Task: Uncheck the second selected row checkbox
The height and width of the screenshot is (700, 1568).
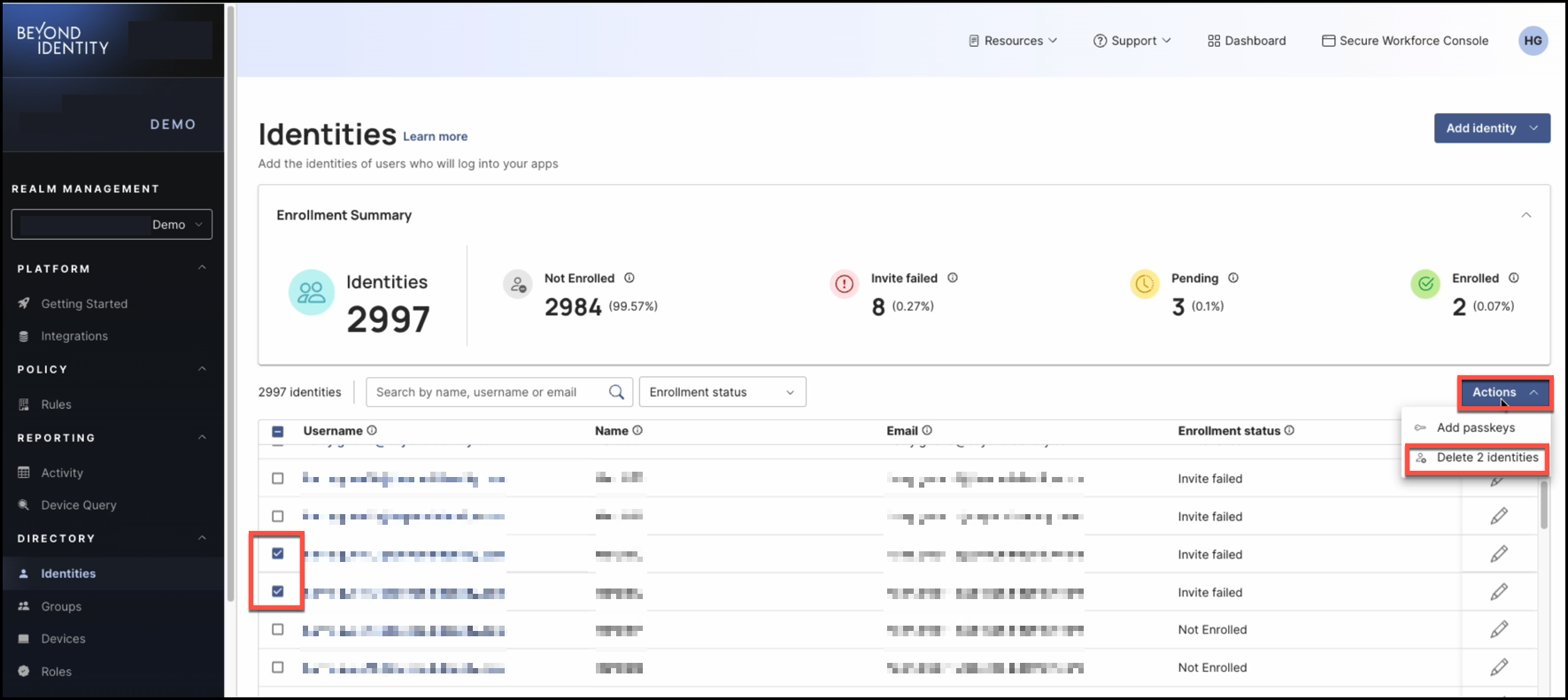Action: pos(278,591)
